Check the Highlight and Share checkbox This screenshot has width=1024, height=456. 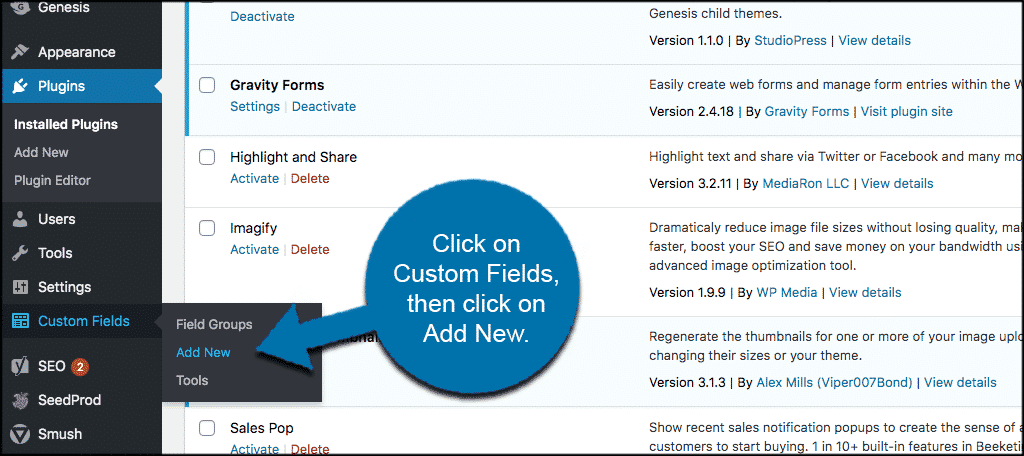(207, 157)
